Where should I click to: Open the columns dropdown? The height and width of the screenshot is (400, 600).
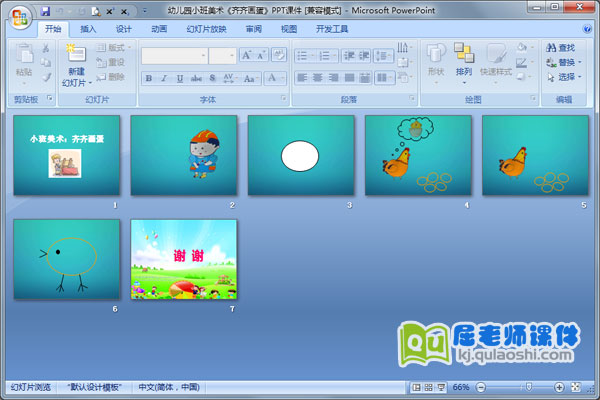pos(384,78)
